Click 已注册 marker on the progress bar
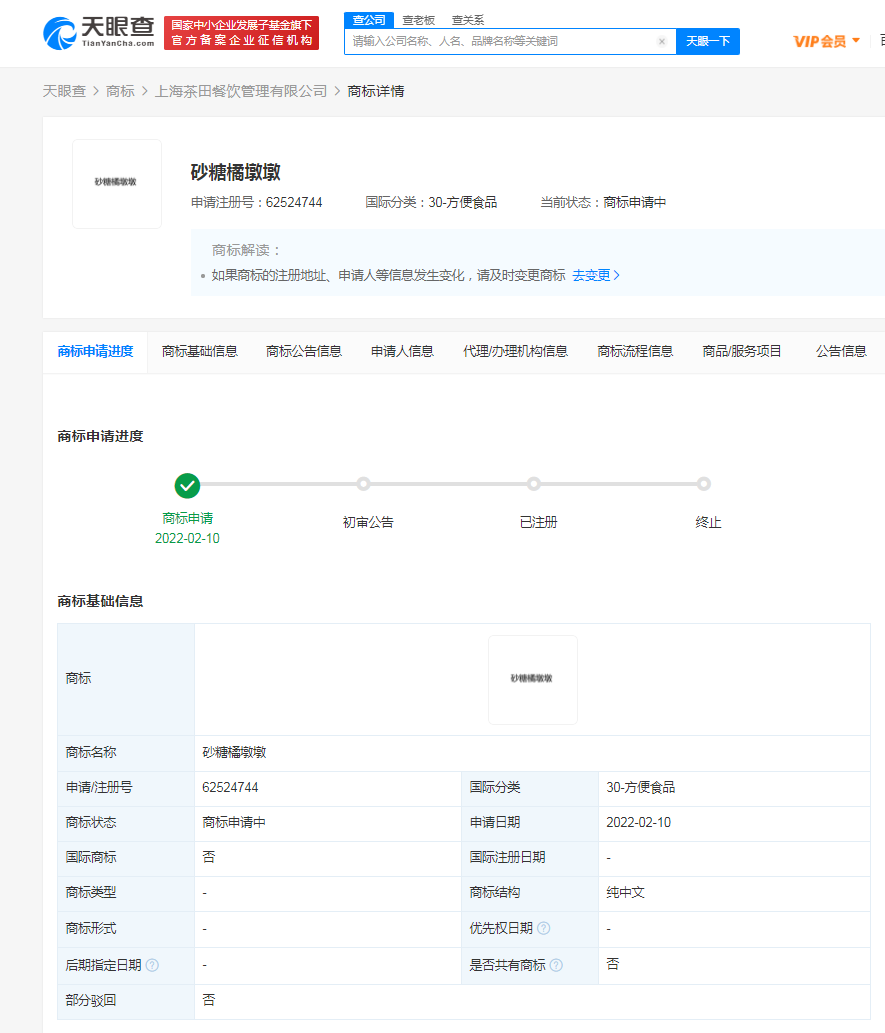Screen dimensions: 885x1033 (533, 483)
